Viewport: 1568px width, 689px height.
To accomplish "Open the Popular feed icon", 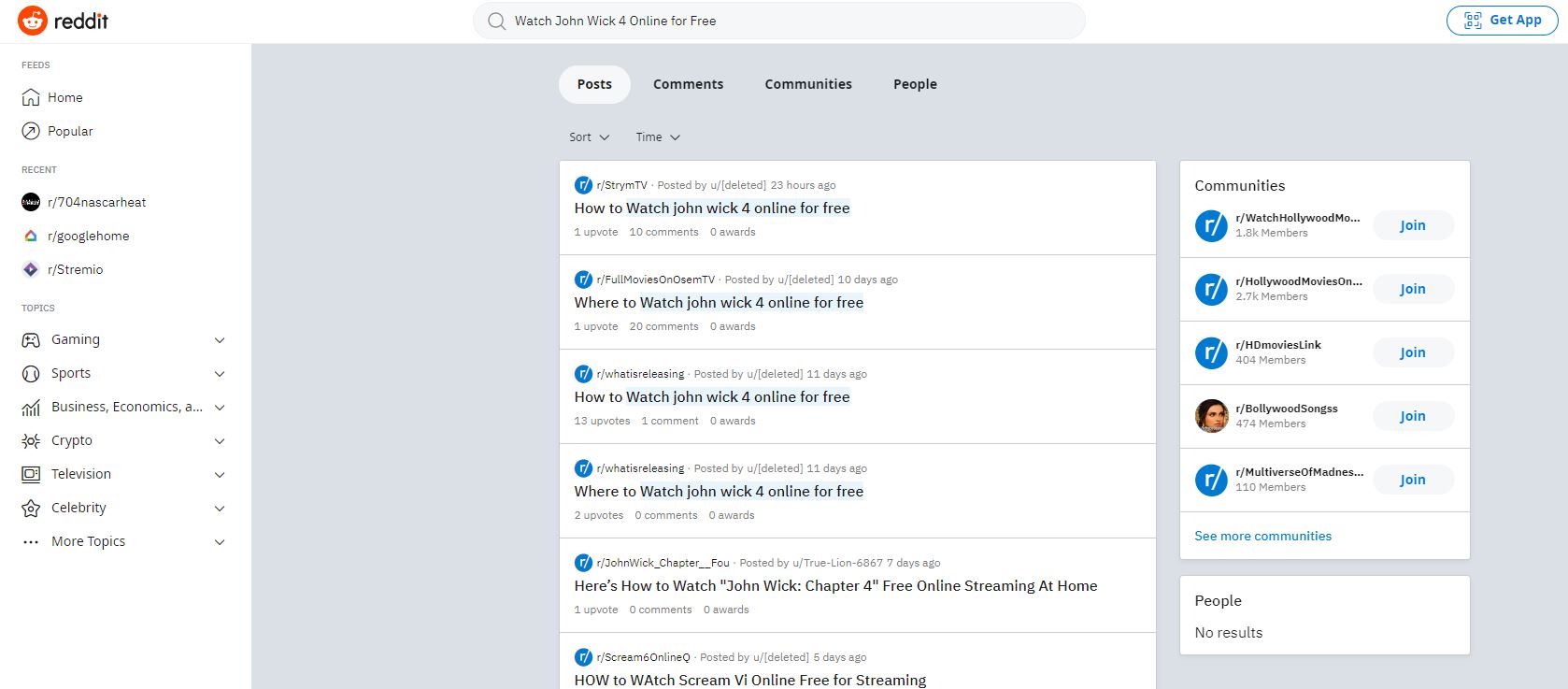I will tap(31, 131).
